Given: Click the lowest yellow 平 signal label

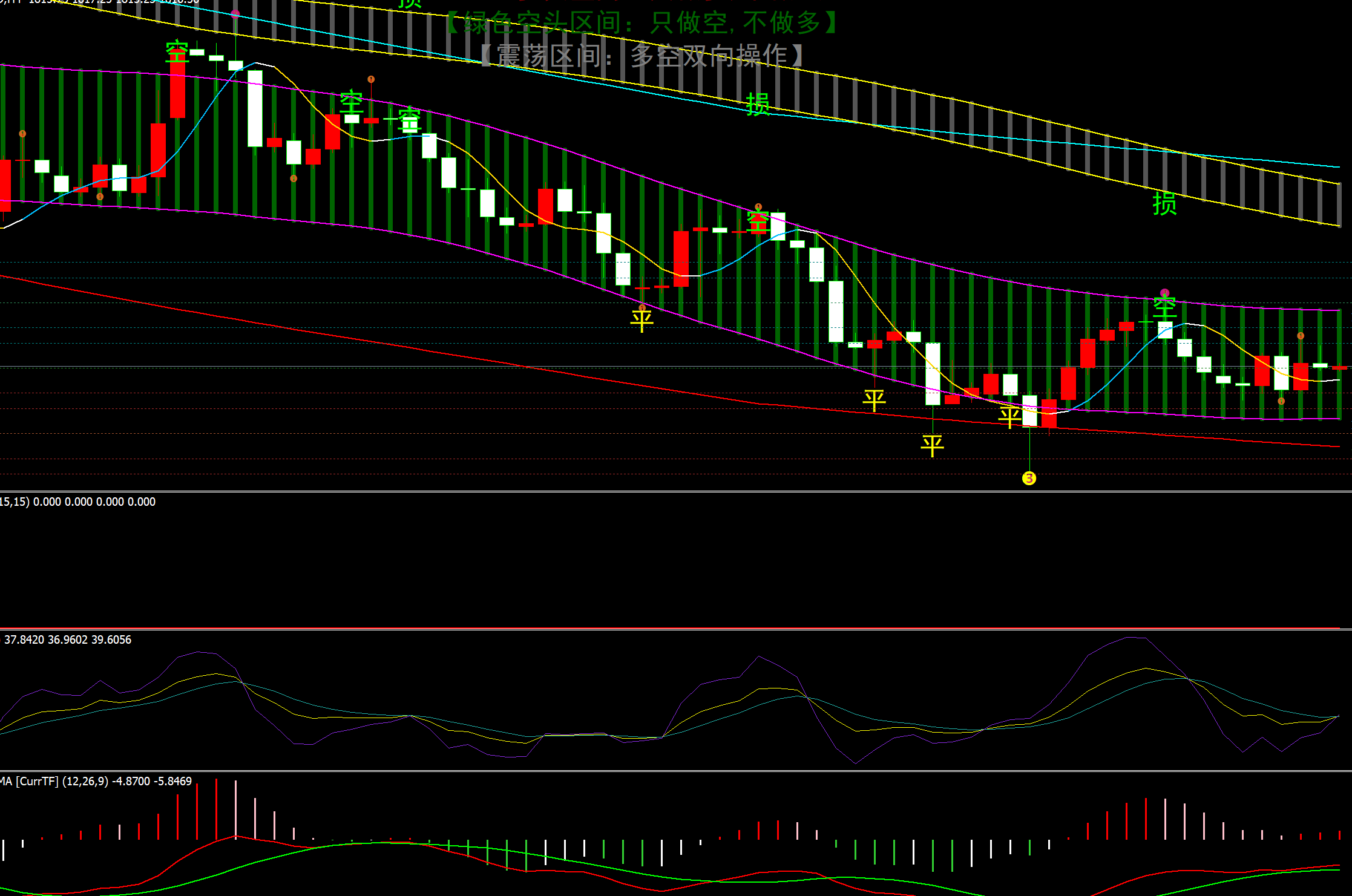Looking at the screenshot, I should [x=932, y=446].
